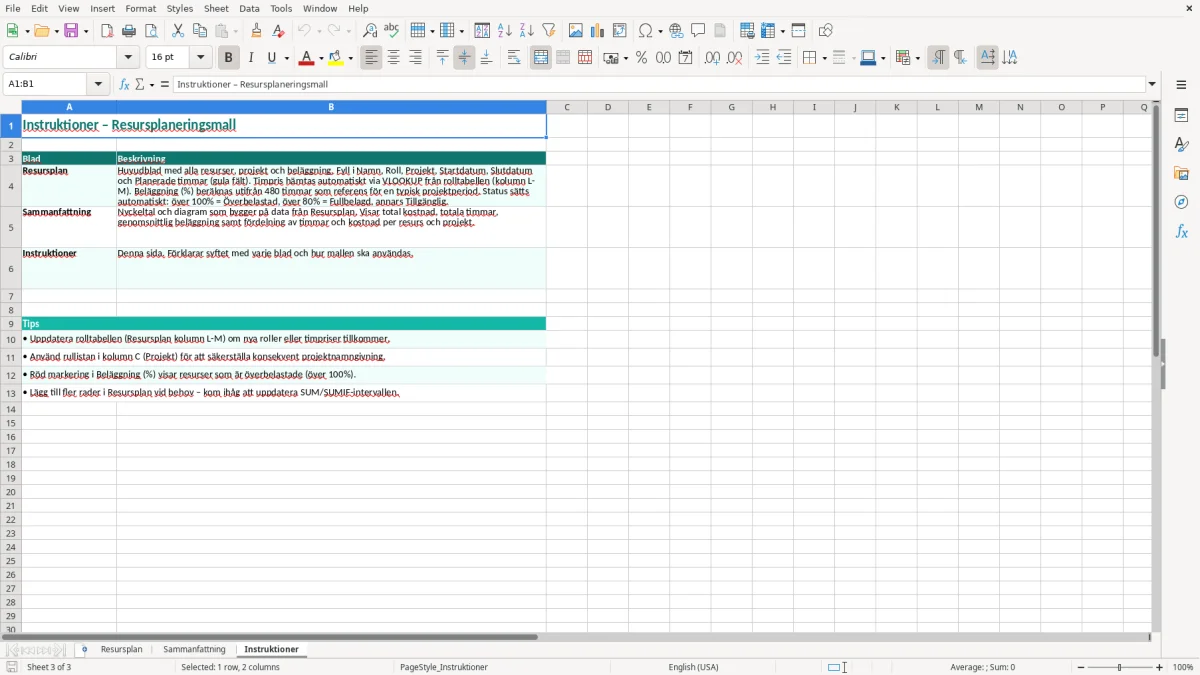Run the Spelling check icon
This screenshot has height=675, width=1200.
coord(392,31)
